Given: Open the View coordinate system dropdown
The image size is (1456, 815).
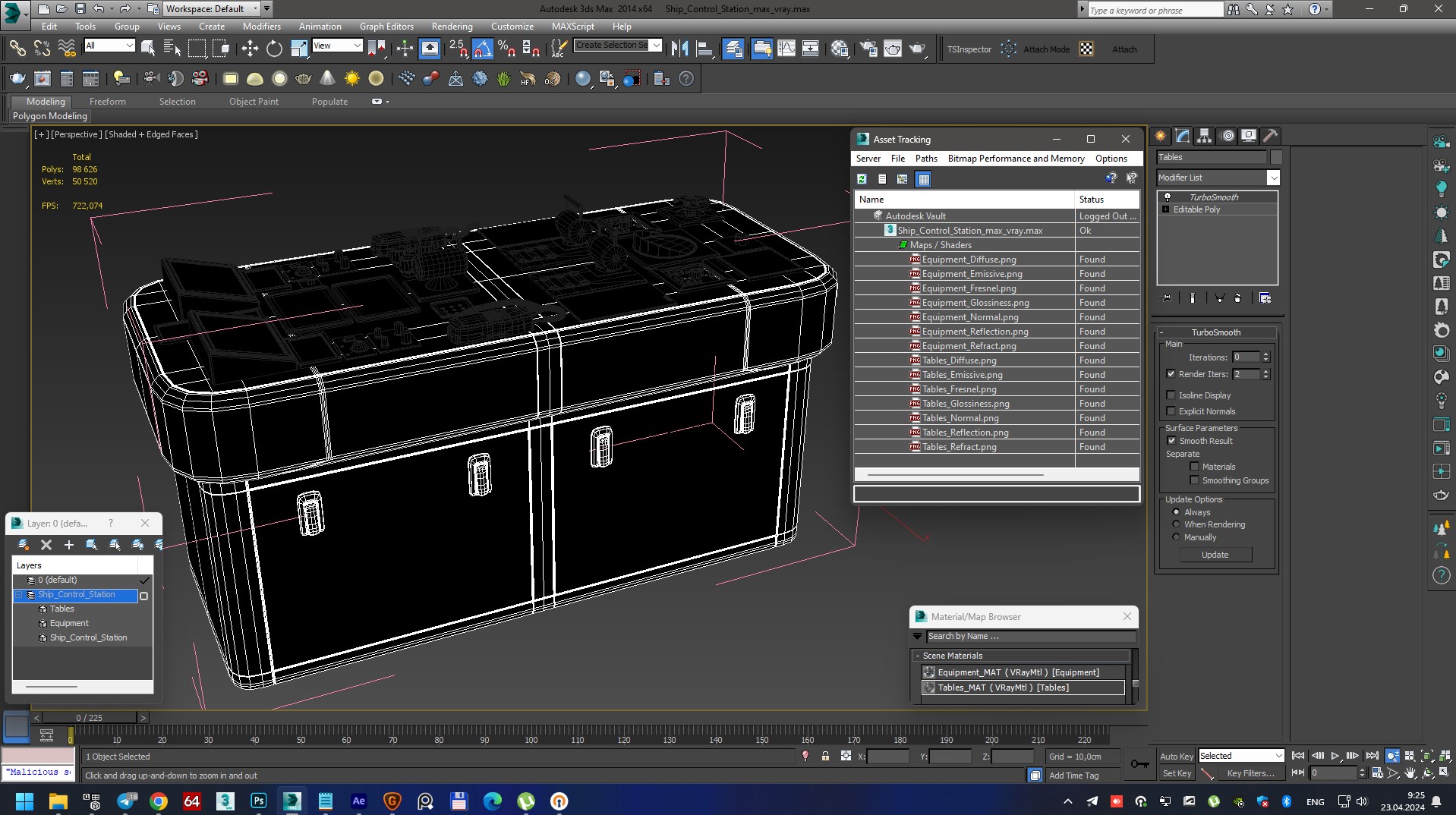Looking at the screenshot, I should click(x=337, y=46).
